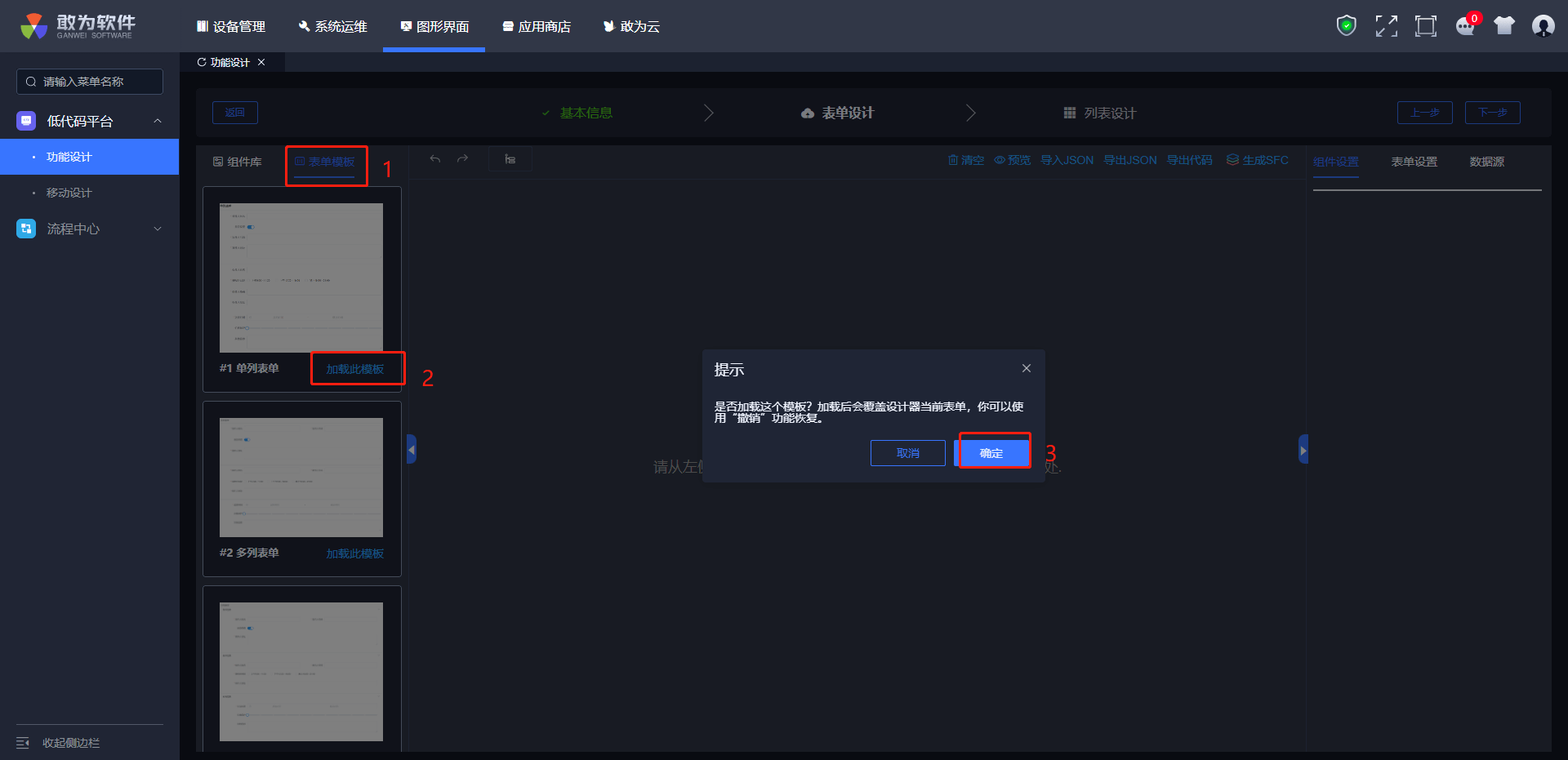Select 移动设计 in the sidebar
This screenshot has width=1568, height=760.
[90, 193]
